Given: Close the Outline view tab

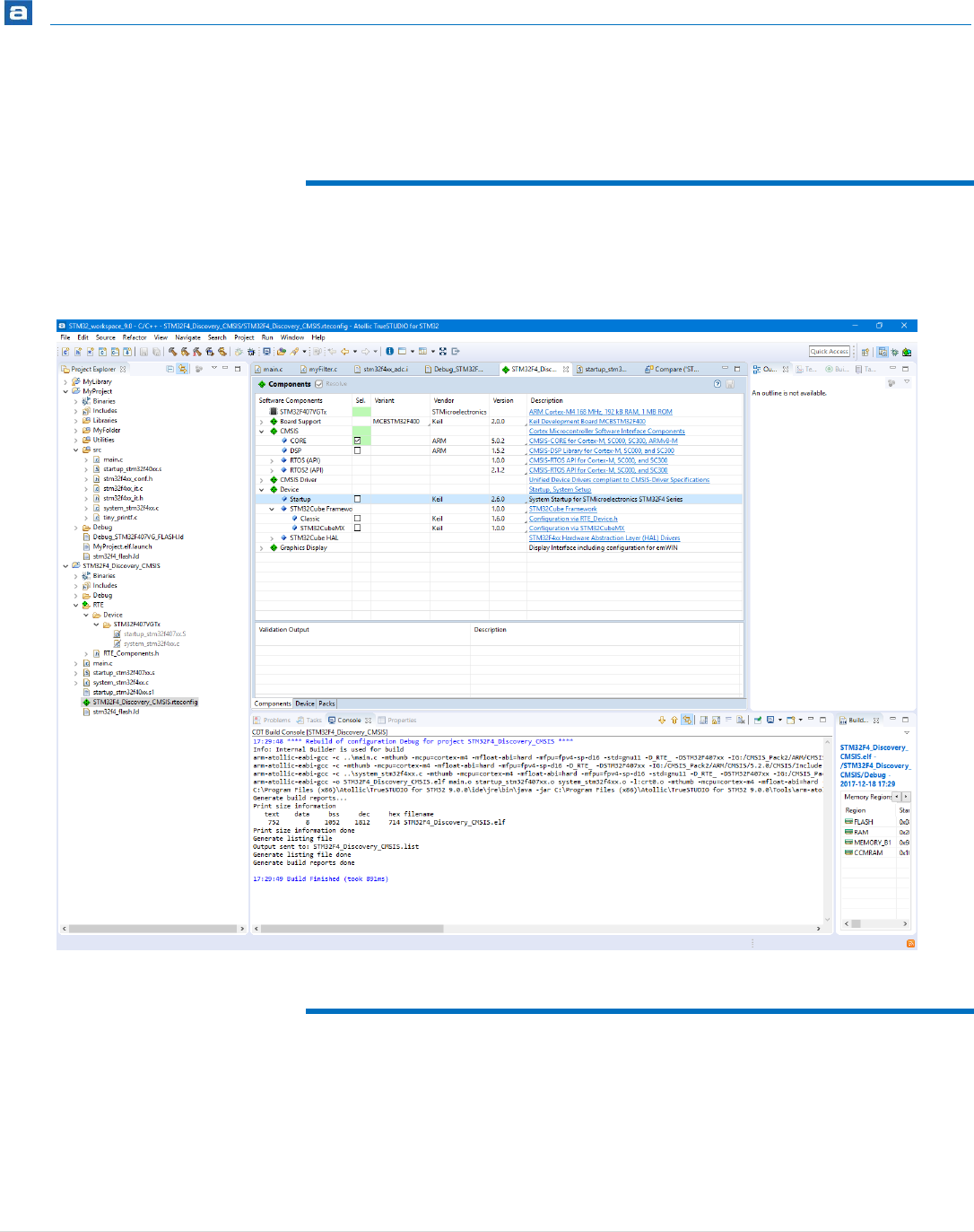Looking at the screenshot, I should click(x=786, y=369).
